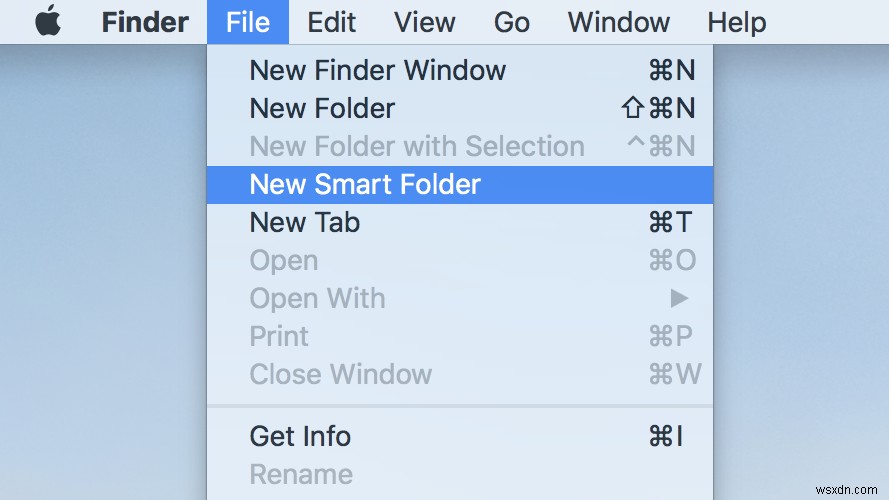Choose New Finder Window
889x500 pixels.
[377, 70]
